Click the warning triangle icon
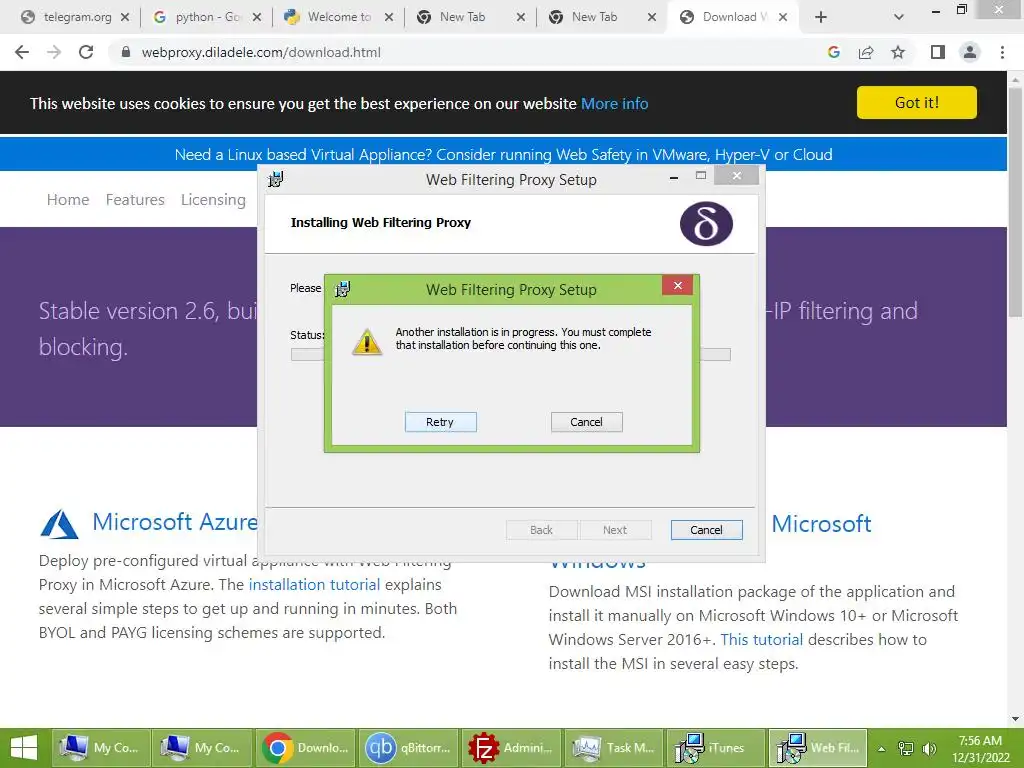Image resolution: width=1024 pixels, height=768 pixels. click(367, 342)
